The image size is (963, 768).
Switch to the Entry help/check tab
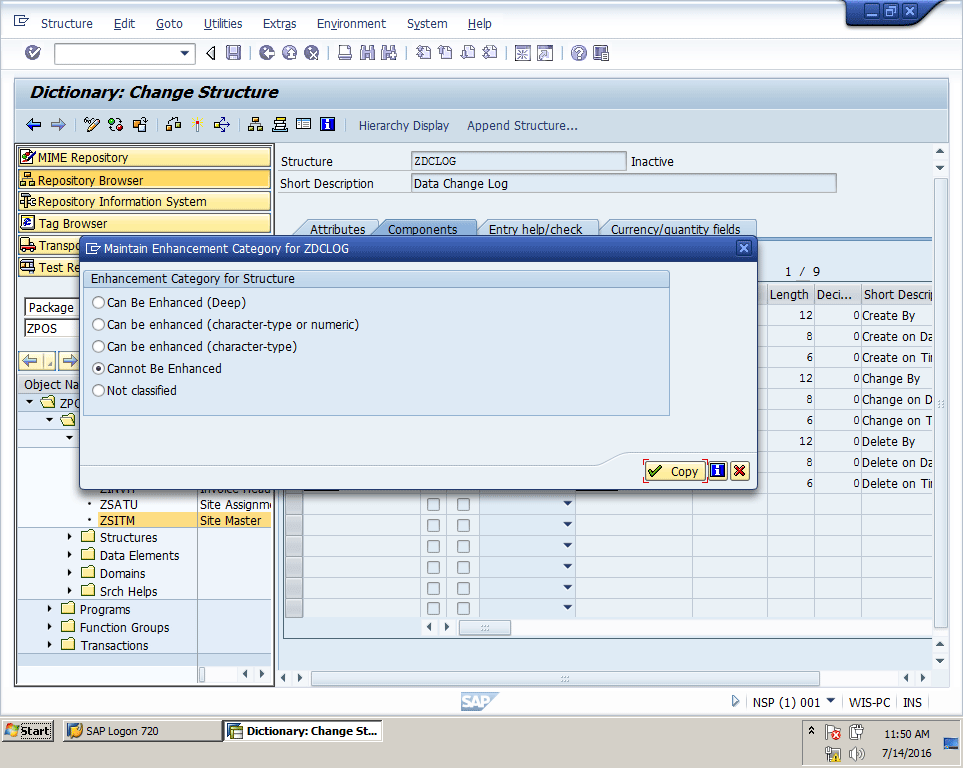click(535, 229)
